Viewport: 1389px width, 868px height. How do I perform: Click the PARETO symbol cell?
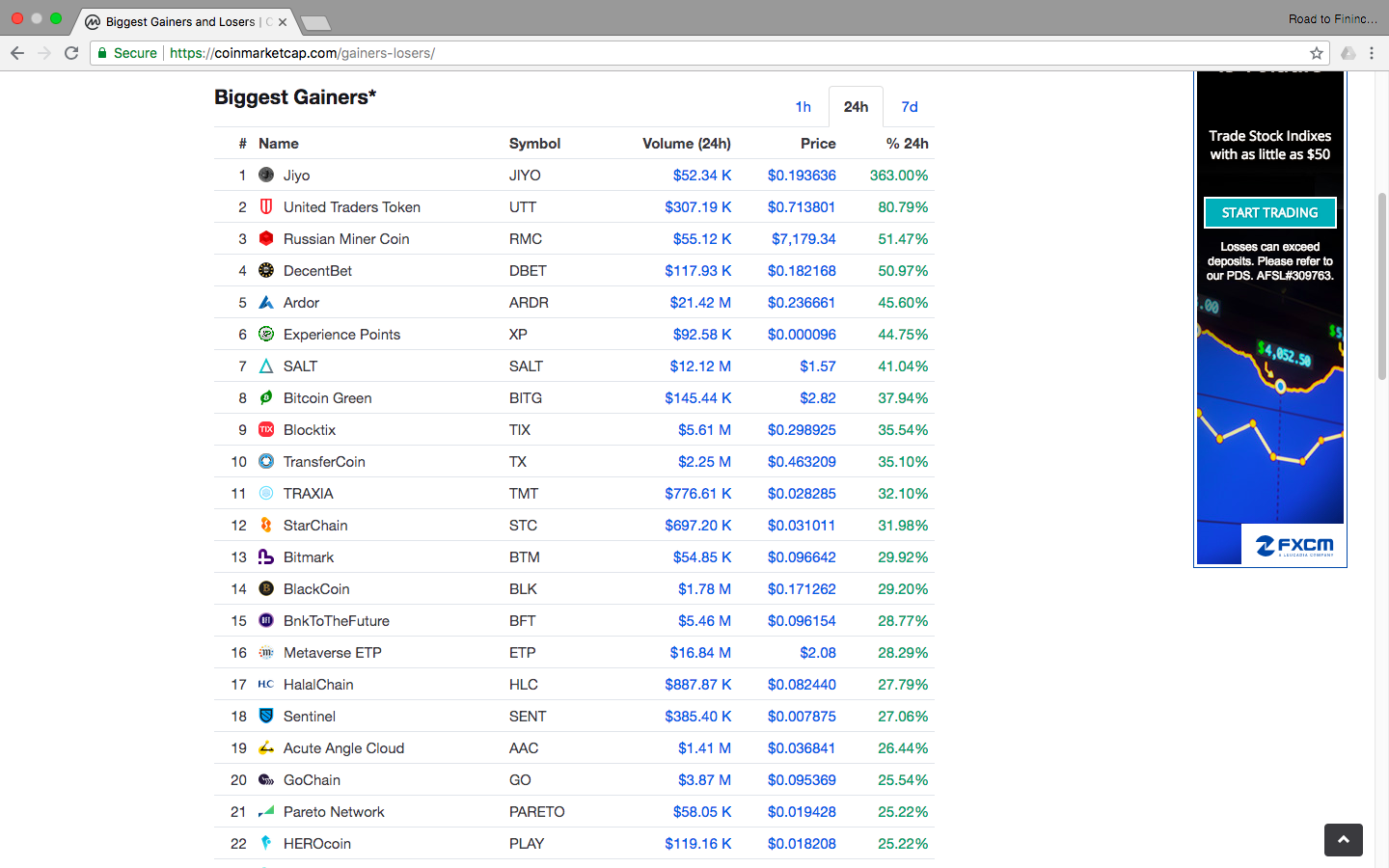(537, 812)
